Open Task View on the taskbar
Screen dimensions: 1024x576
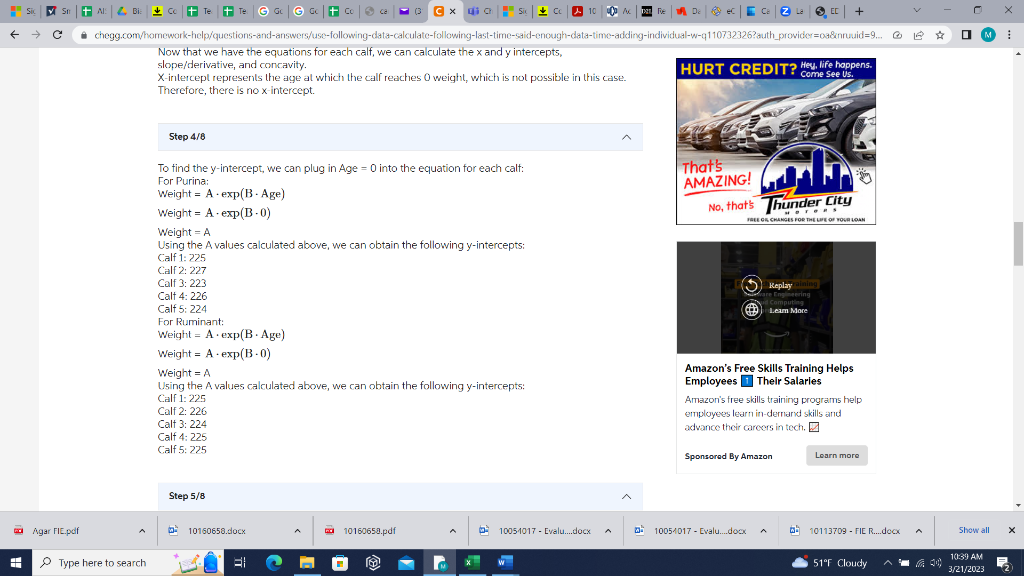240,562
